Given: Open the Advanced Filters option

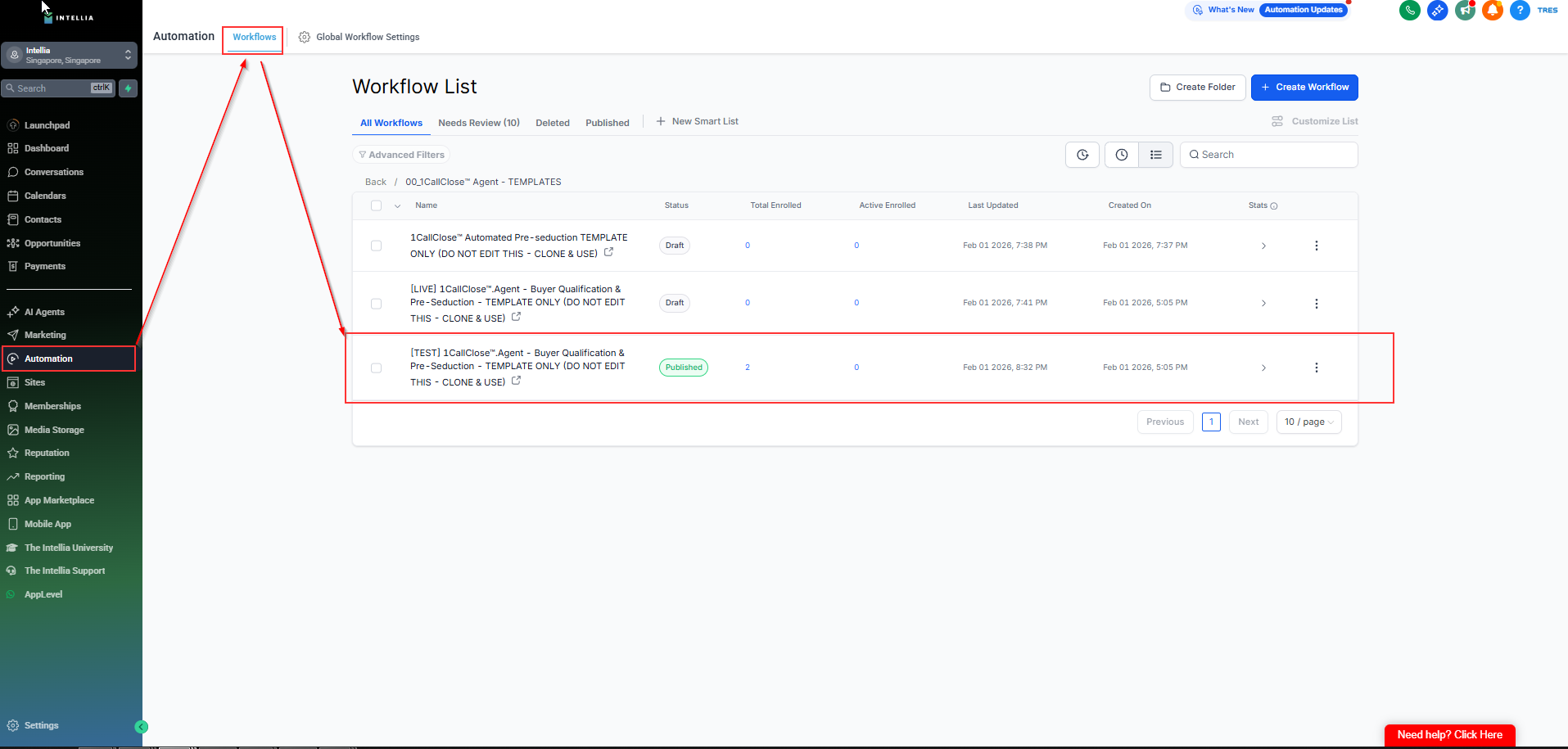Looking at the screenshot, I should pyautogui.click(x=401, y=155).
